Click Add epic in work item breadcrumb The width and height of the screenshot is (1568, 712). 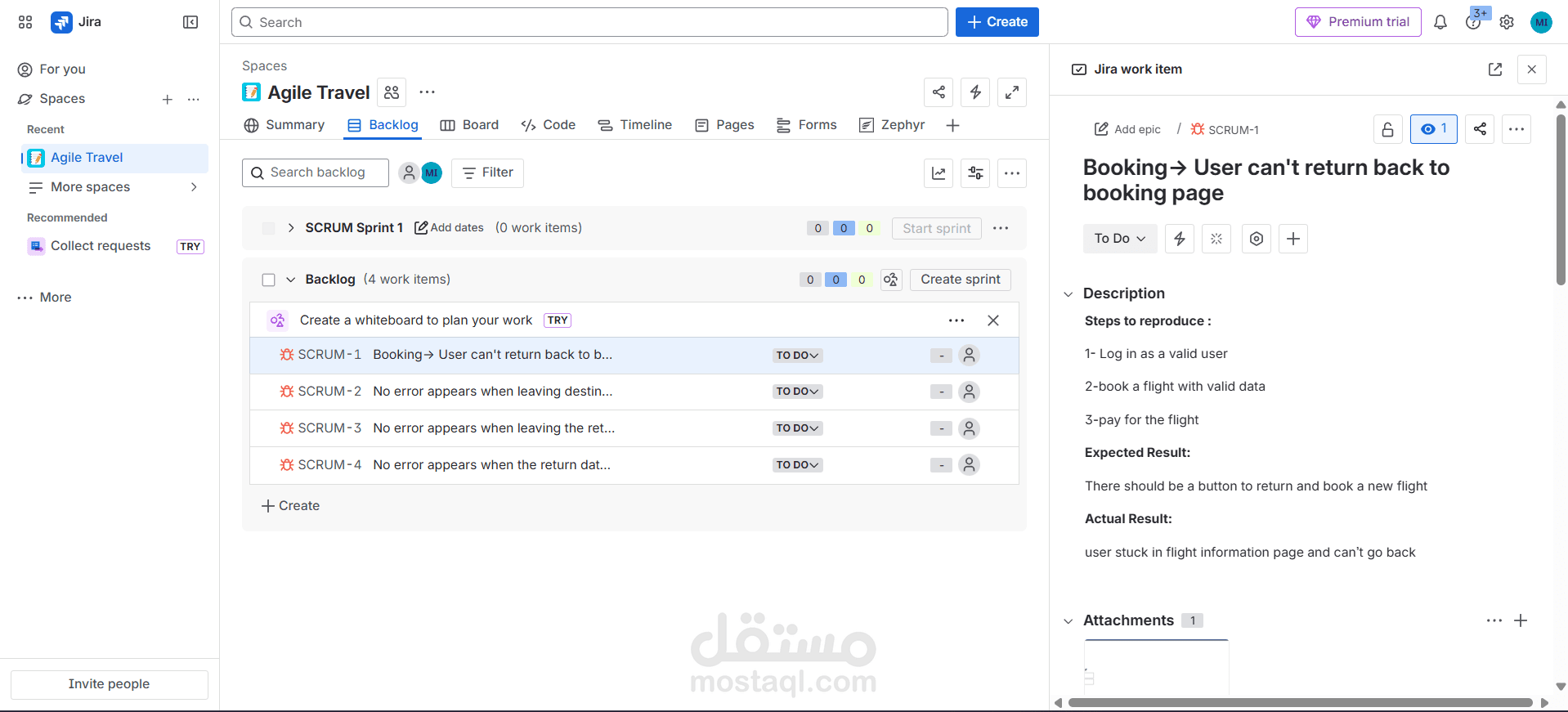1127,129
